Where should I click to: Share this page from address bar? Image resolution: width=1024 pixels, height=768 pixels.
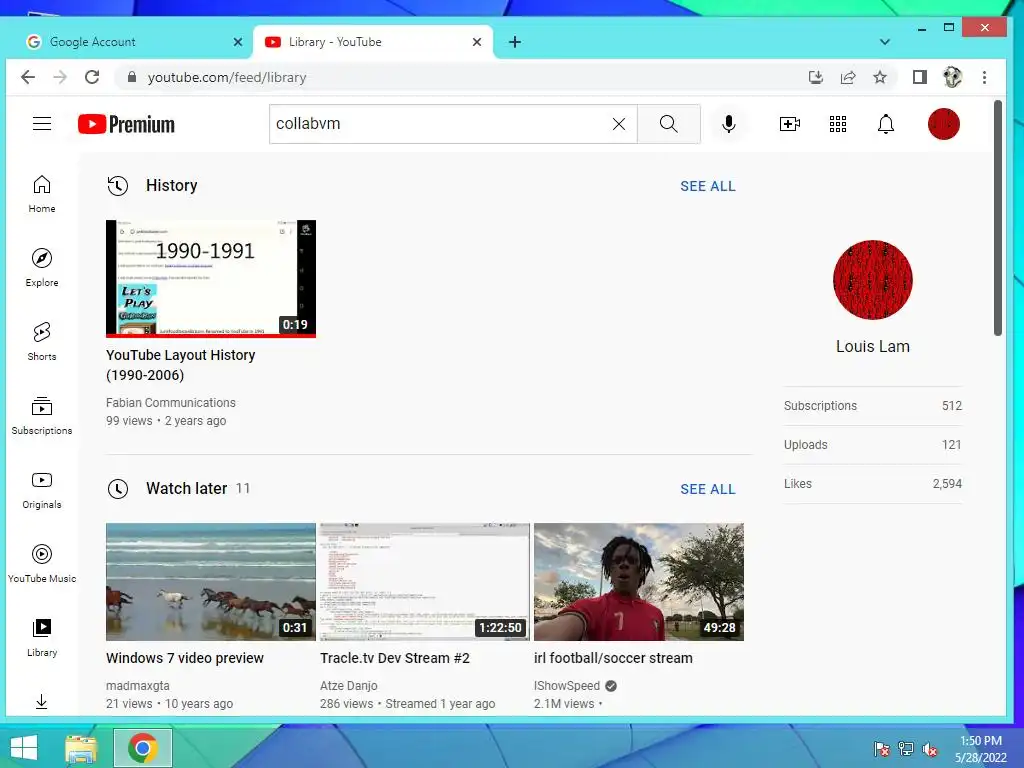tap(848, 78)
